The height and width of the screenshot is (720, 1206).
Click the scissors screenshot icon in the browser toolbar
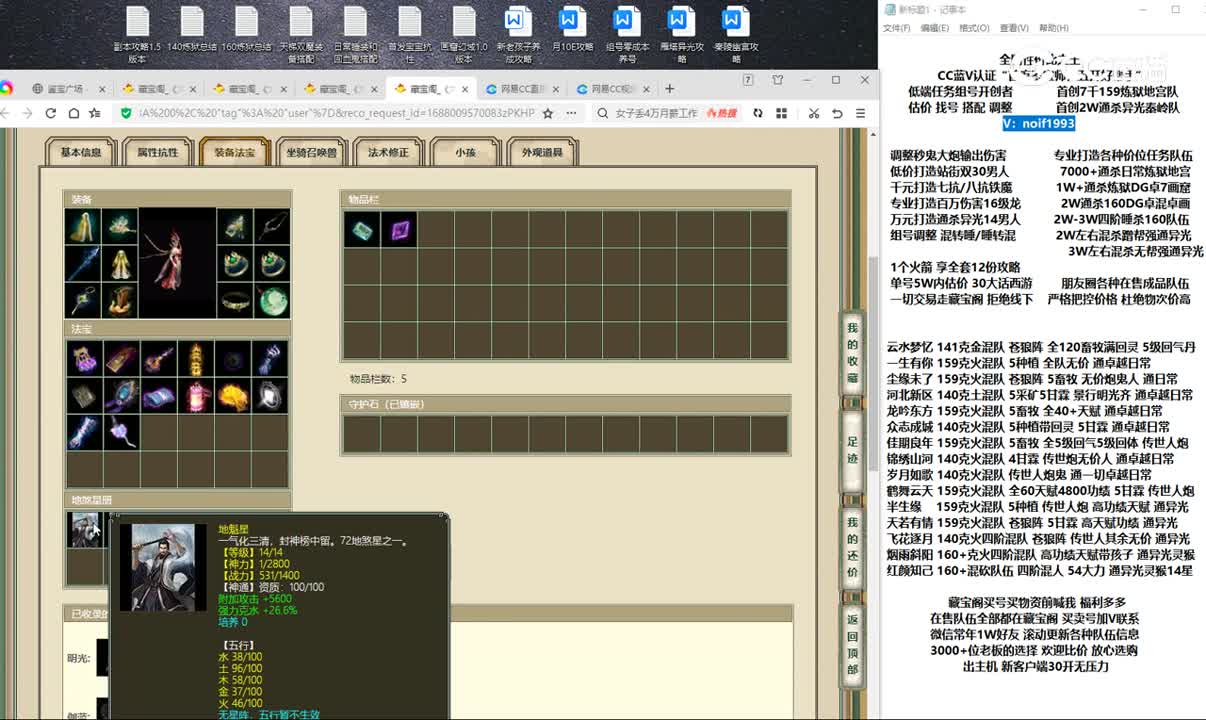(x=814, y=113)
